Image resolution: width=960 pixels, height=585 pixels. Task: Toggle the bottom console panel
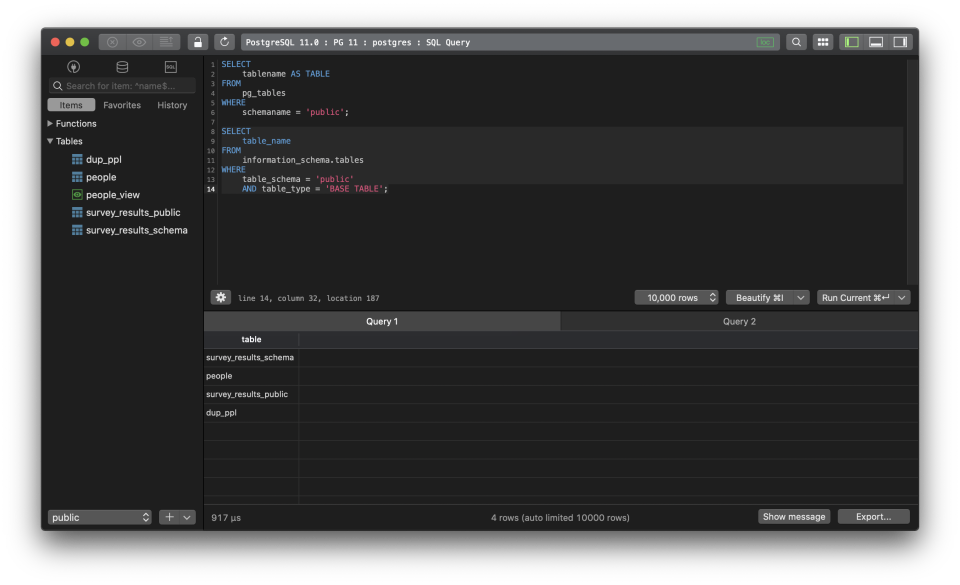coord(876,42)
